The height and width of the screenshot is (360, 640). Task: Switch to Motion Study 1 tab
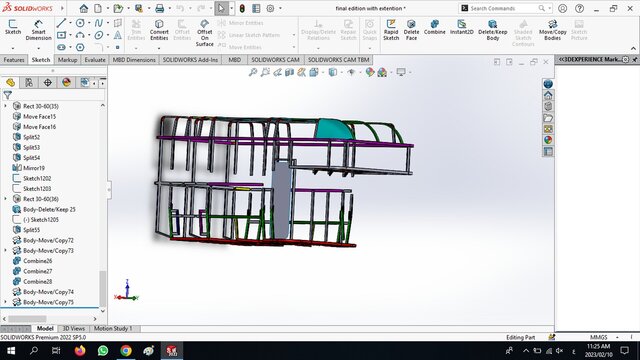[113, 329]
